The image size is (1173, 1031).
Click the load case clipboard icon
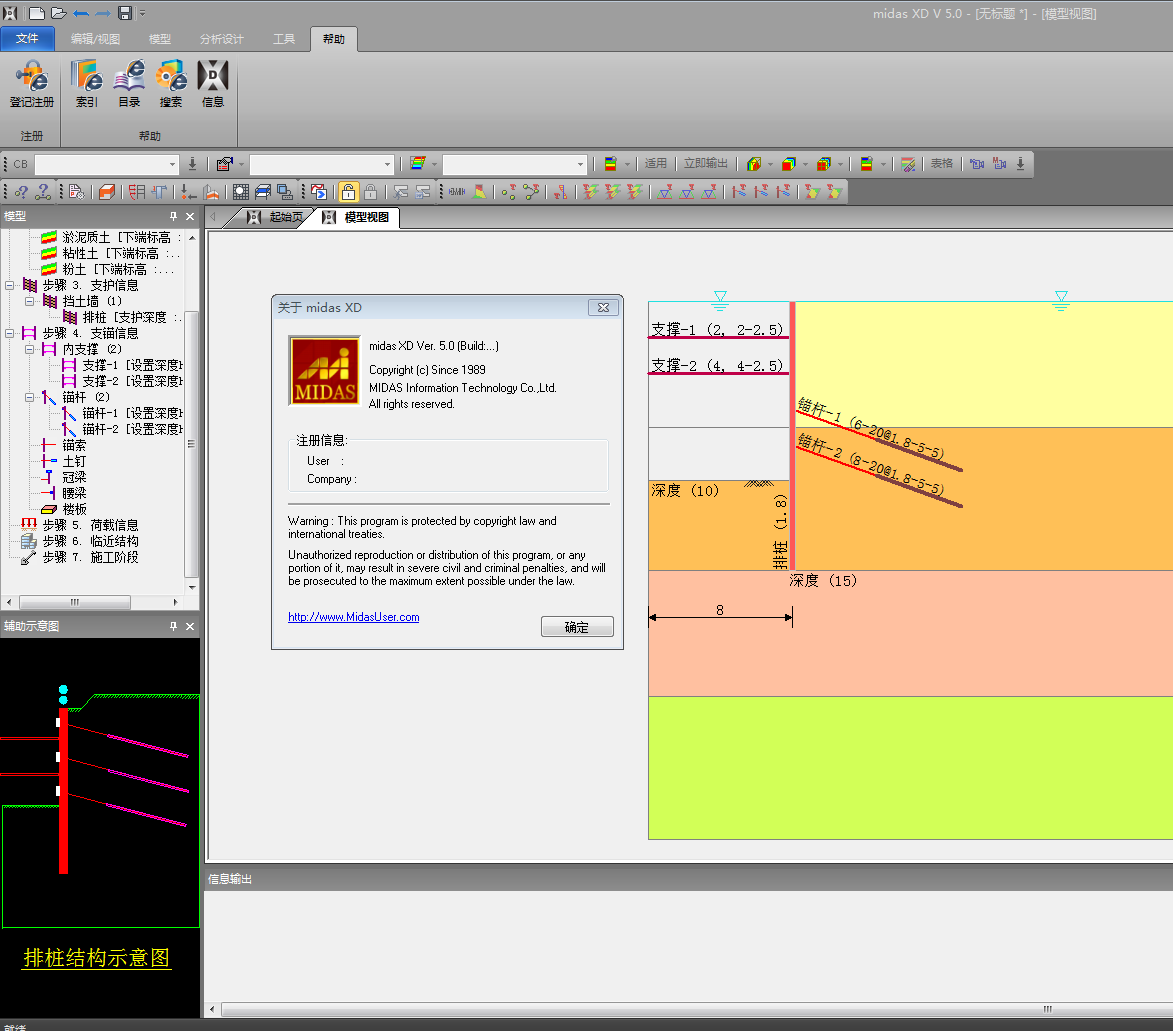pos(224,164)
